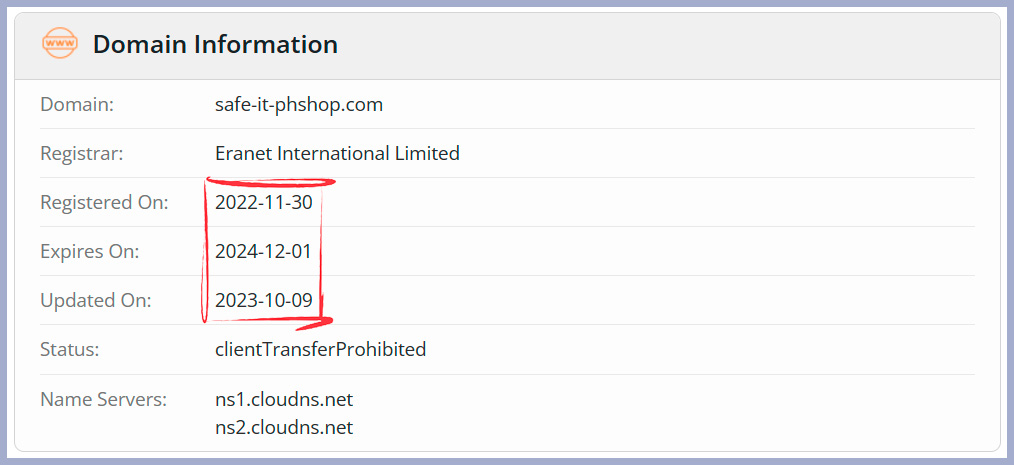This screenshot has width=1014, height=465.
Task: Click the red vertical line left of dates
Action: click(205, 250)
